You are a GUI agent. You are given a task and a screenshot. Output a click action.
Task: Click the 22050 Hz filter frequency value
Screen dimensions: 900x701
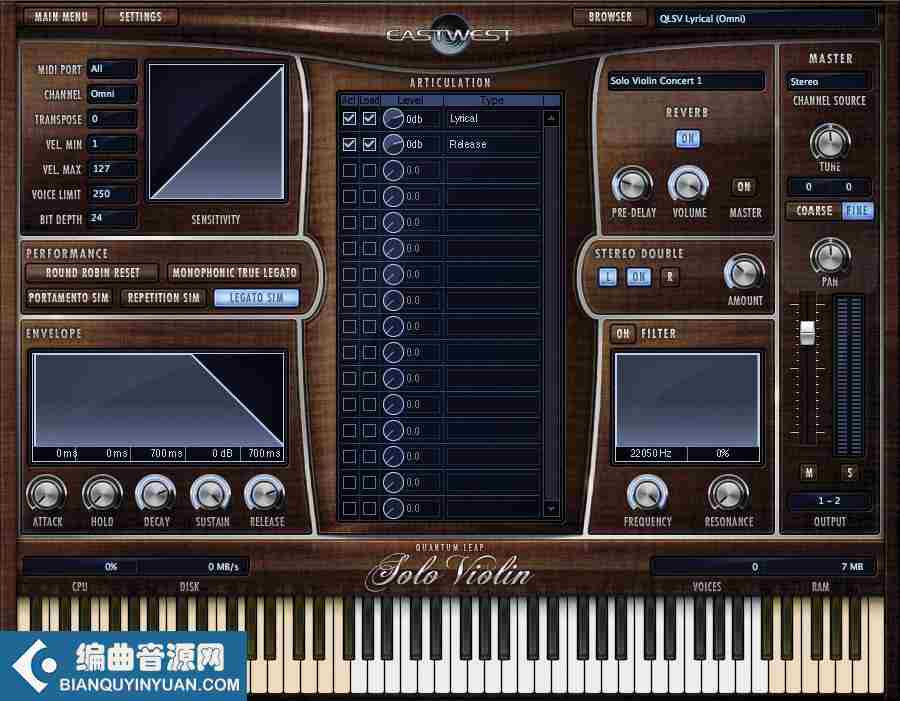(650, 454)
